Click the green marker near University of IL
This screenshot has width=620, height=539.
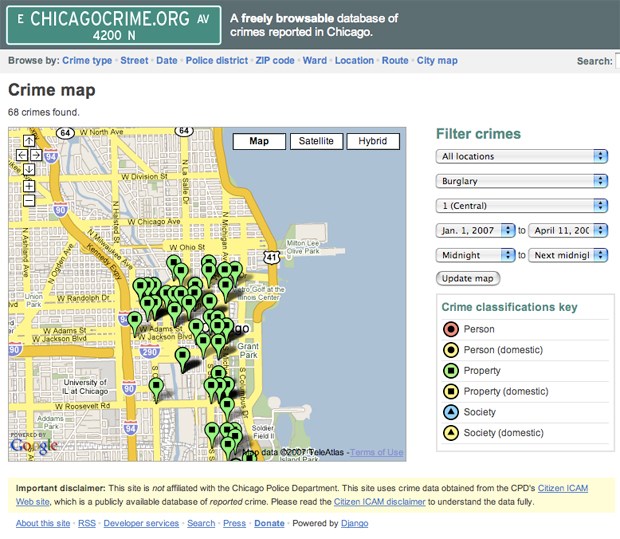click(x=156, y=389)
